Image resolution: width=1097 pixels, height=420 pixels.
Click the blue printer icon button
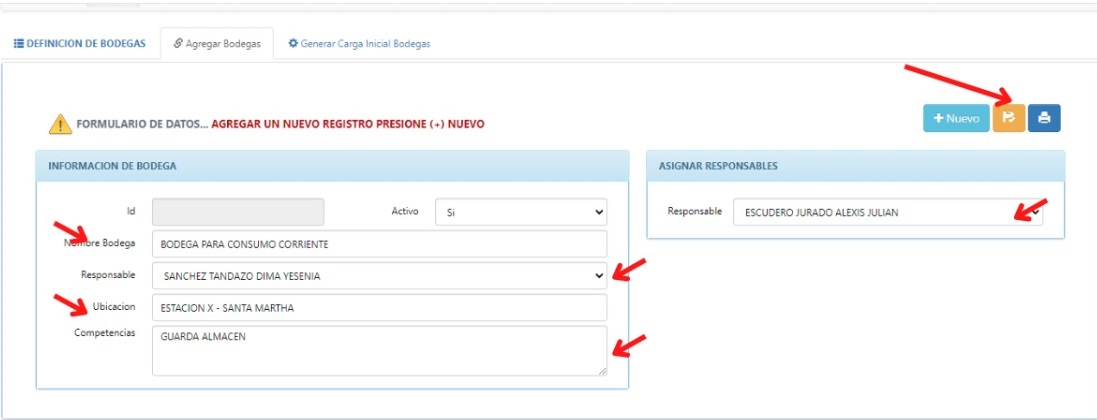click(x=1045, y=118)
